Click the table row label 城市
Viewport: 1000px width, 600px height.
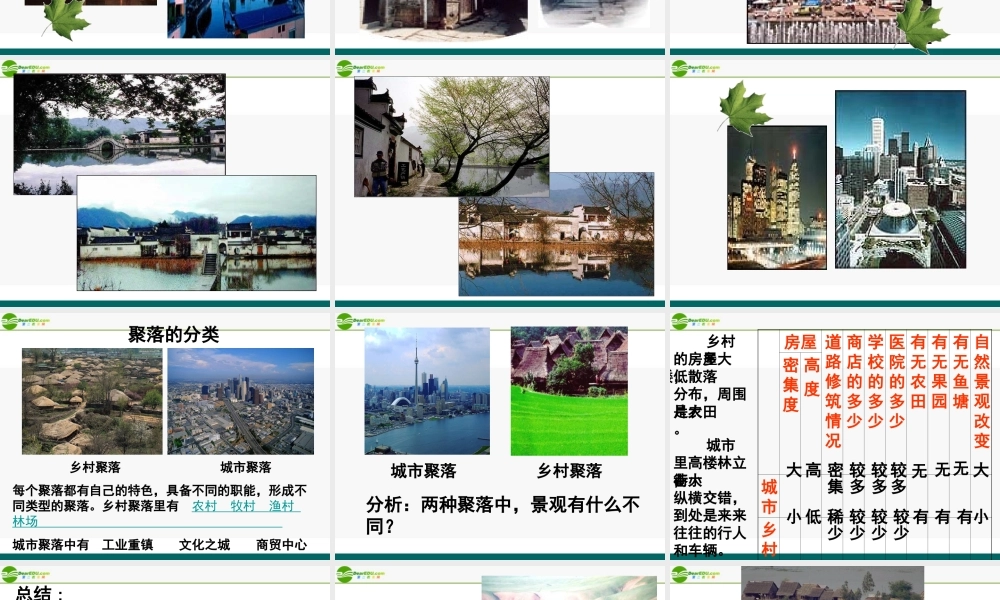[x=769, y=497]
